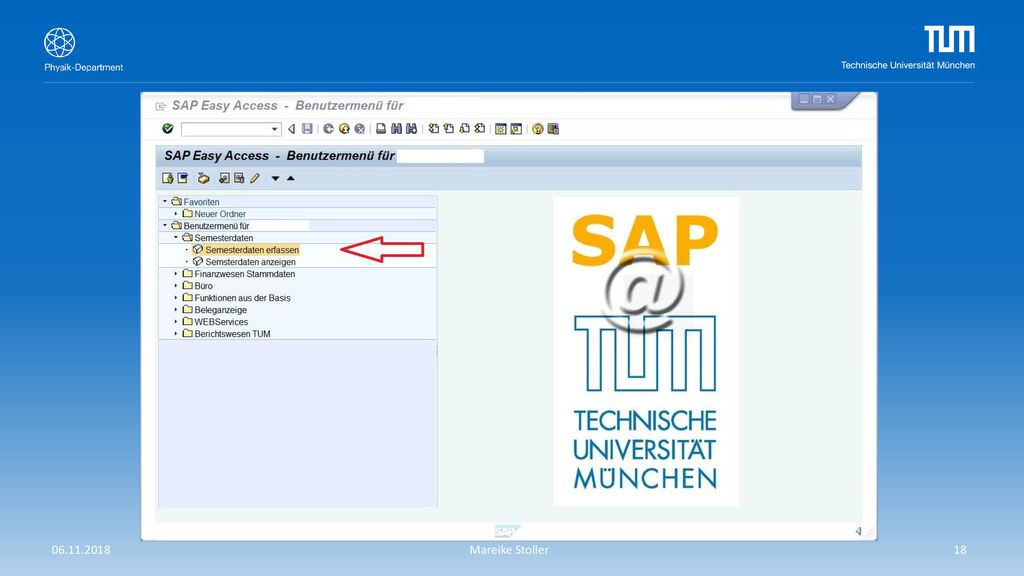The width and height of the screenshot is (1024, 576).
Task: Select Funktionen aus der Basis label
Action: tap(242, 298)
